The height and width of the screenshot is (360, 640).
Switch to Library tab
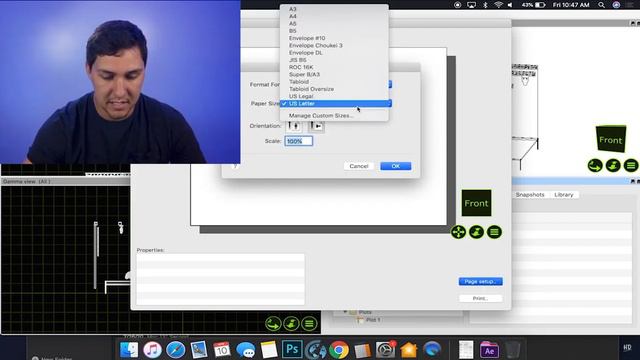coord(564,195)
